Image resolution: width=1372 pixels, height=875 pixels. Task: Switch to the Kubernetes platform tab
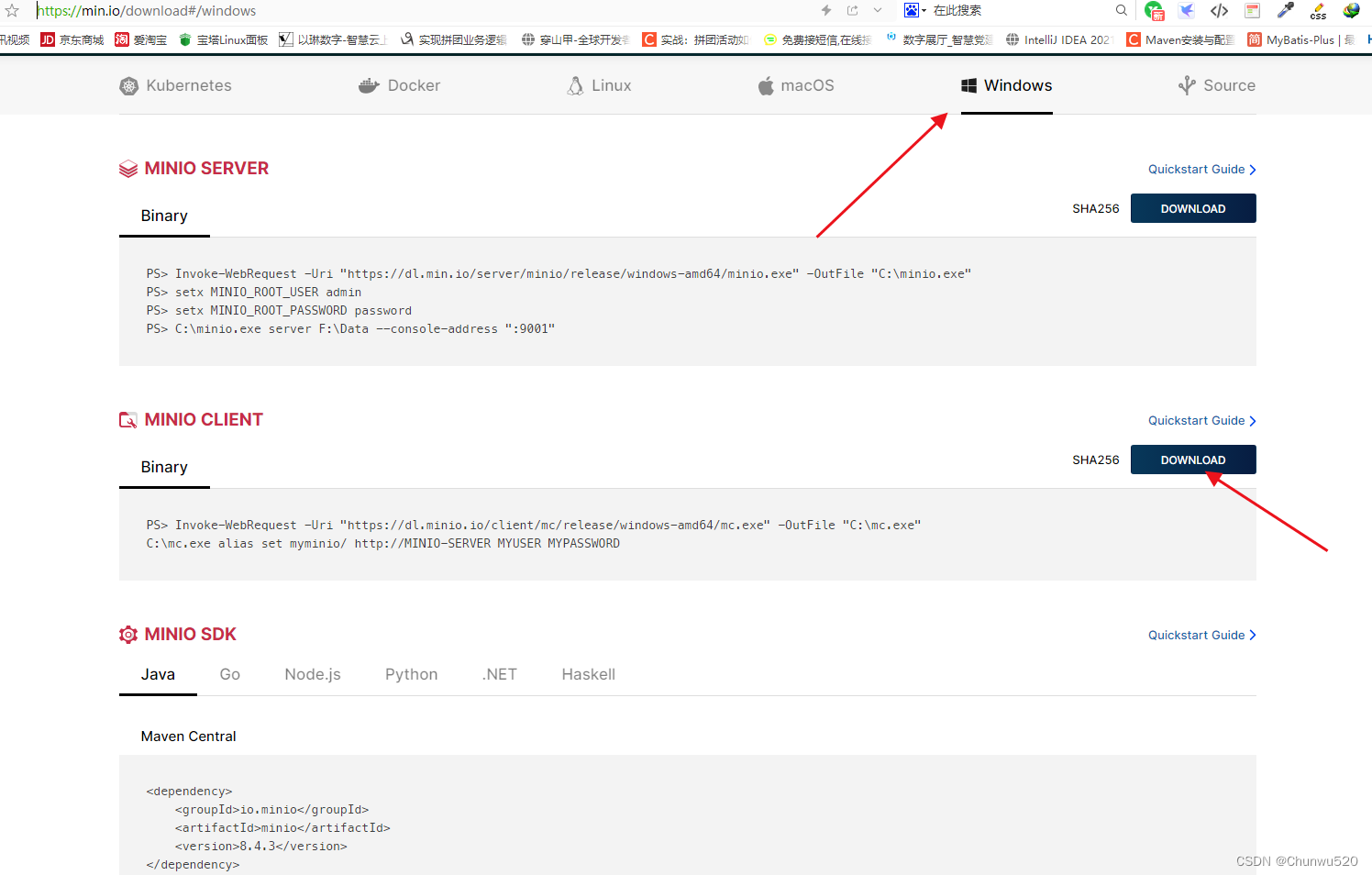[x=175, y=85]
